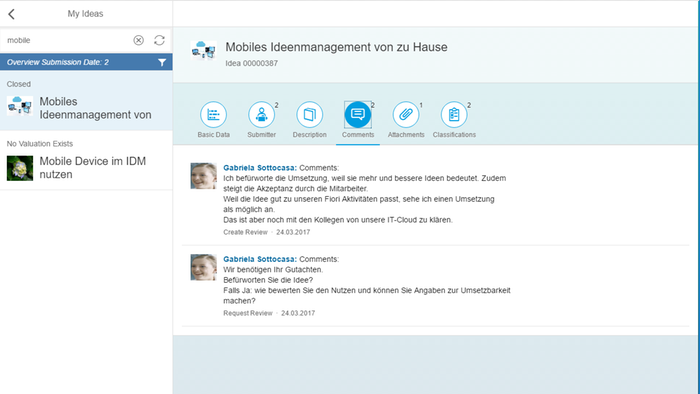Clear the search field with the X icon
700x394 pixels.
pos(138,40)
